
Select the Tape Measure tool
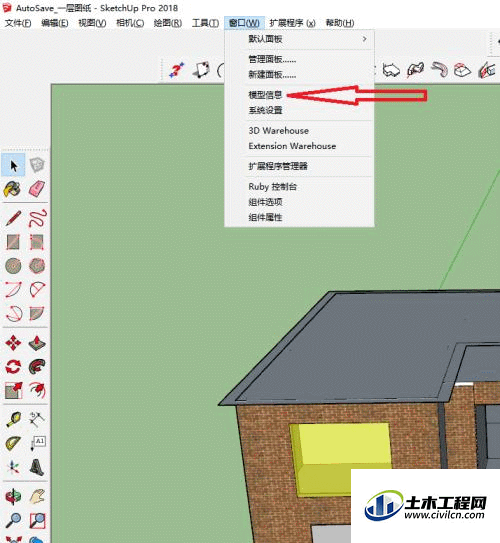pyautogui.click(x=13, y=419)
